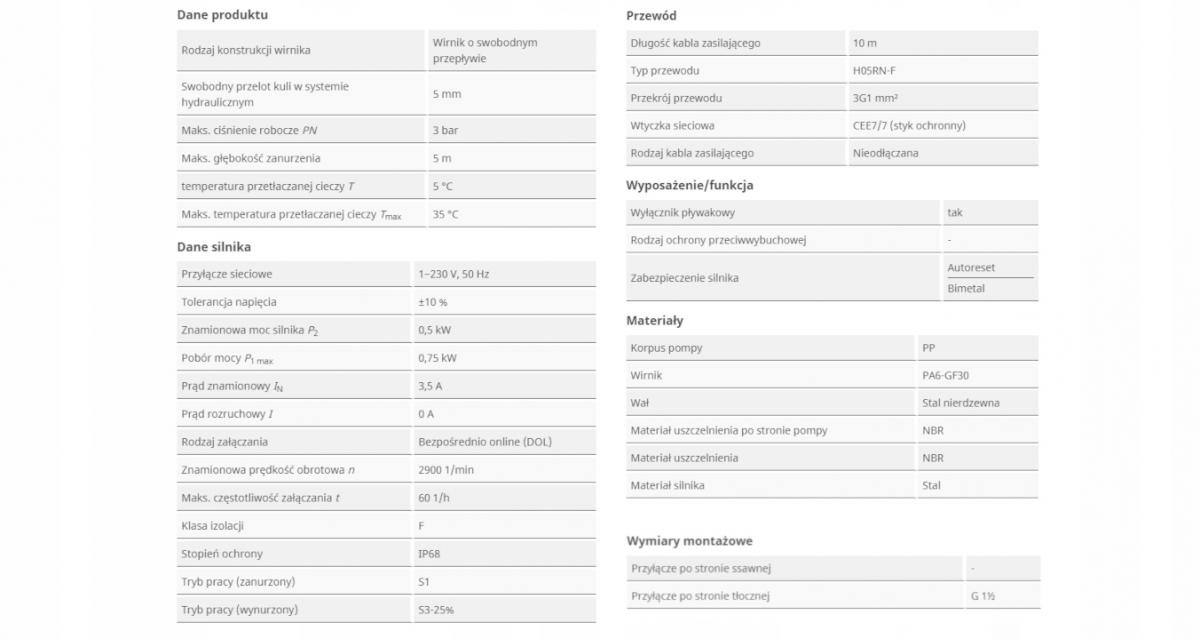The image size is (1200, 639).
Task: Click the "Wymiary montażowe" heading
Action: 689,541
